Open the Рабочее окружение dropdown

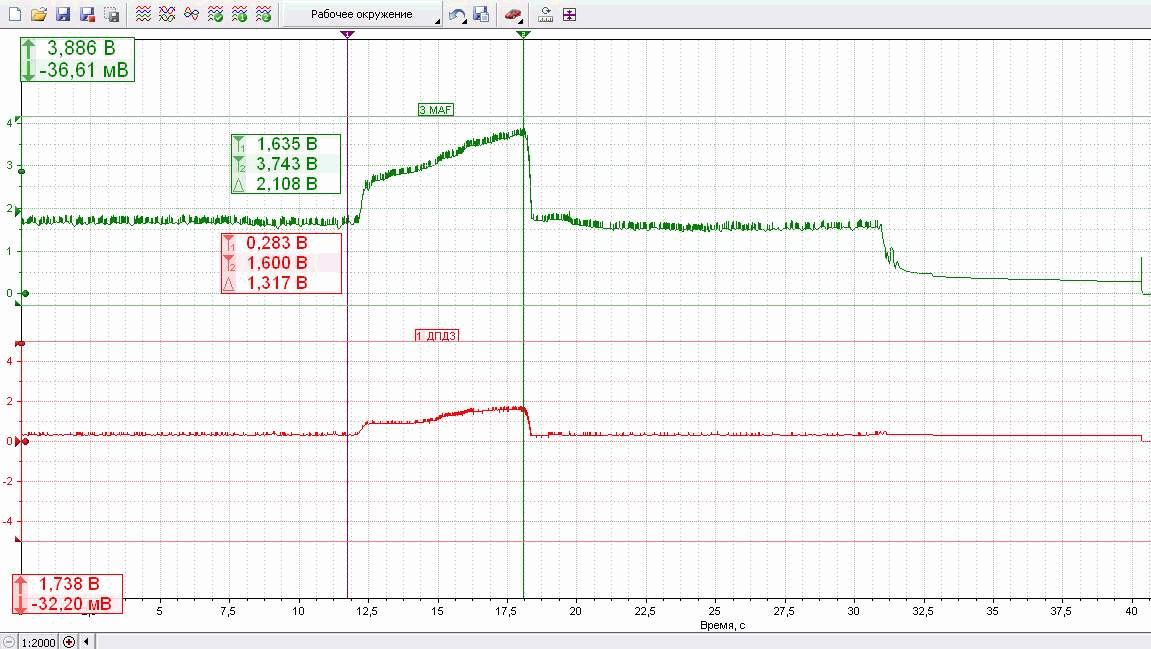(x=362, y=15)
